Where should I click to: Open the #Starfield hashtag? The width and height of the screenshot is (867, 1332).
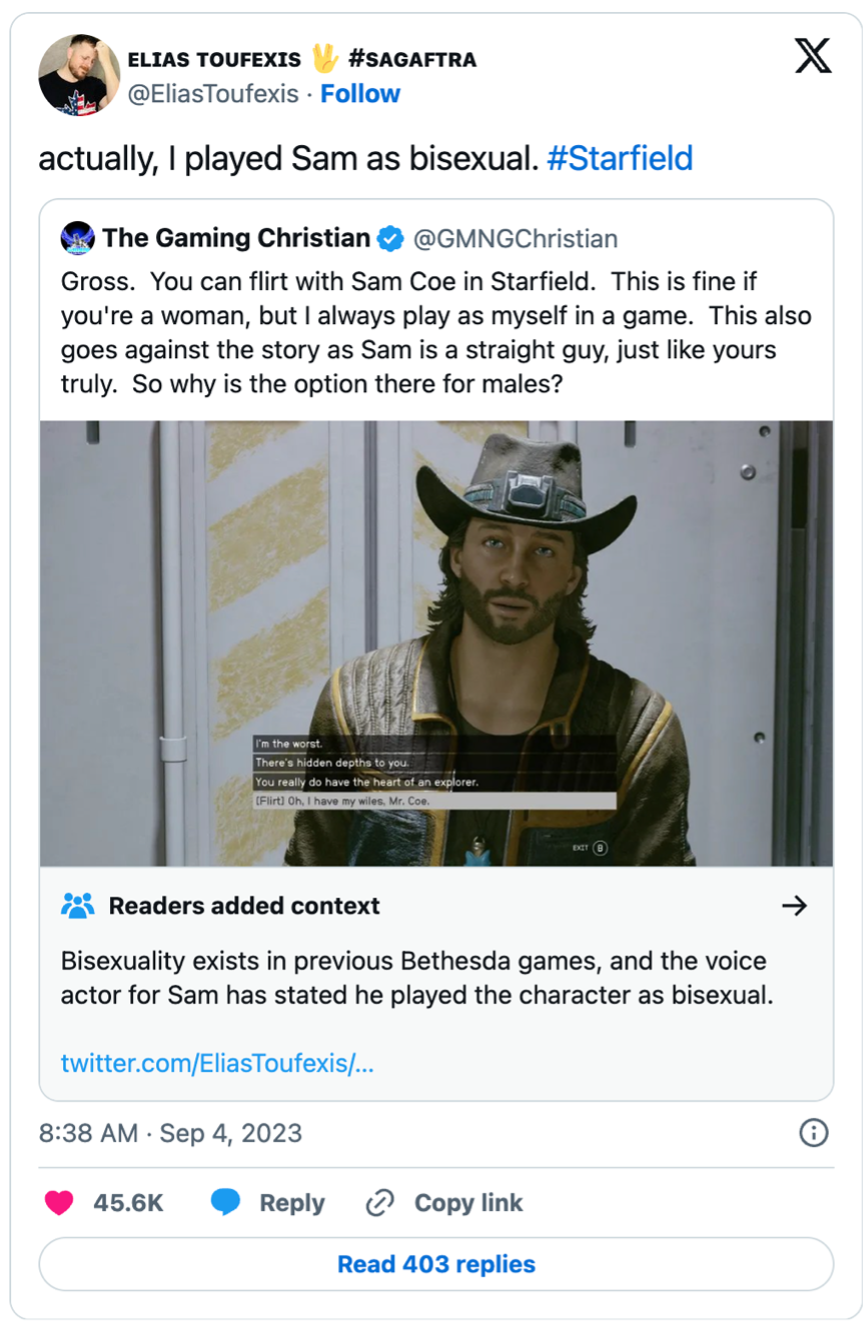620,159
